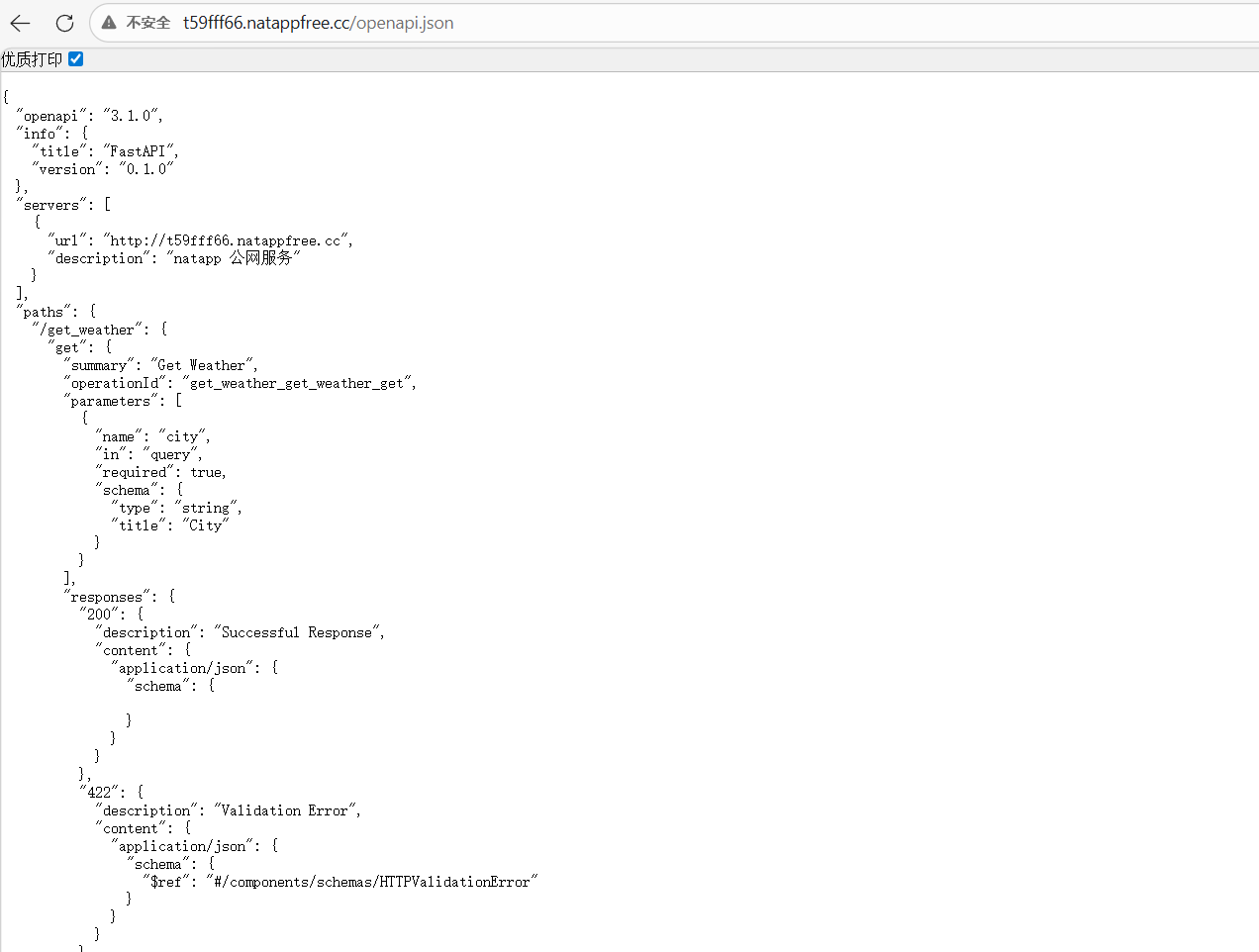Click the not-secure warning triangle icon
Image resolution: width=1259 pixels, height=952 pixels.
tap(109, 23)
